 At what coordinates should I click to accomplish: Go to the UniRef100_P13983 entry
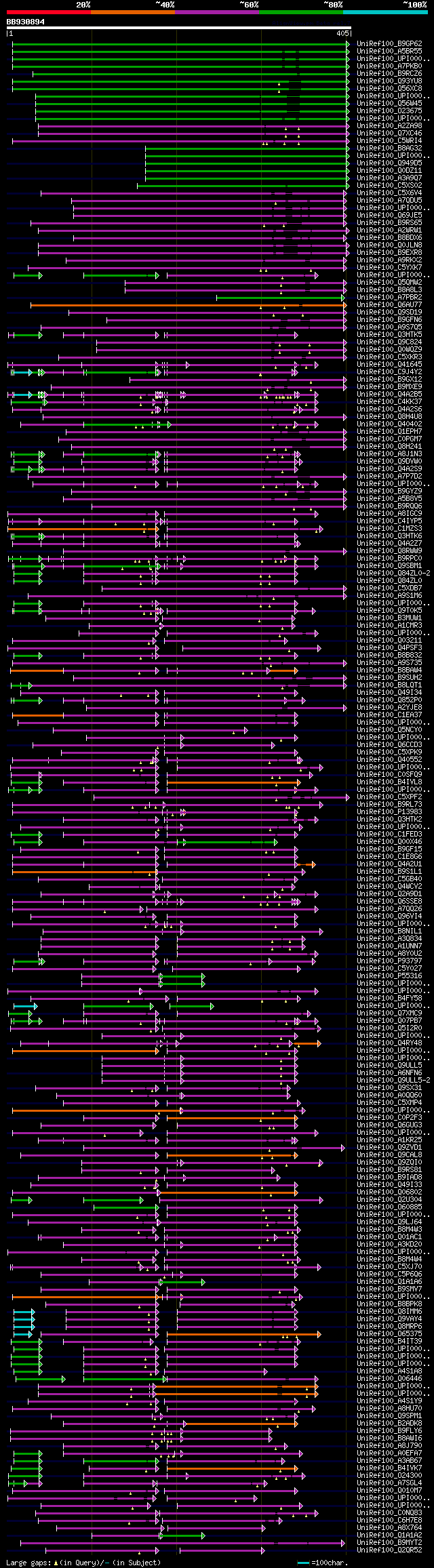389,811
